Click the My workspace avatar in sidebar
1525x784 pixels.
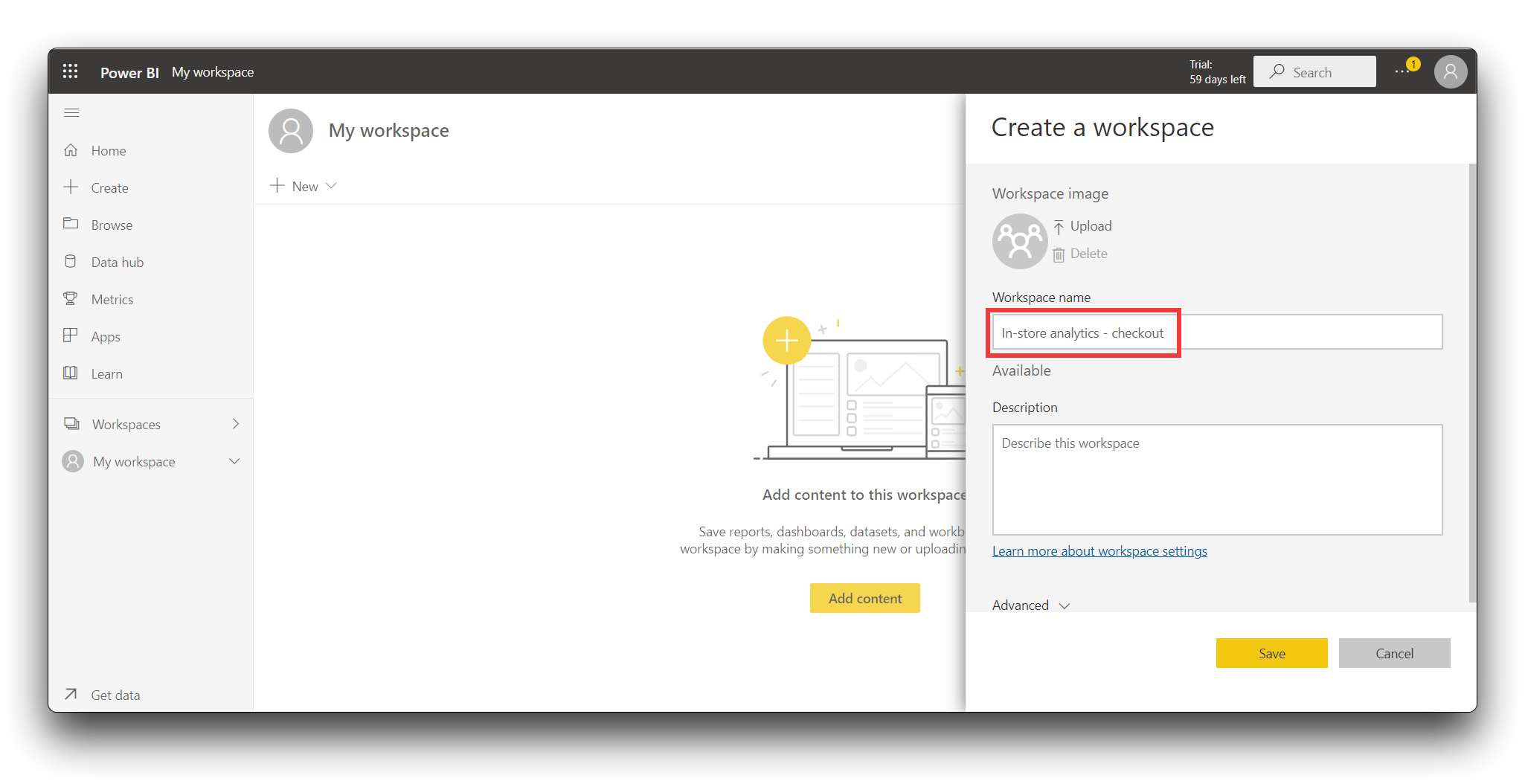point(73,461)
